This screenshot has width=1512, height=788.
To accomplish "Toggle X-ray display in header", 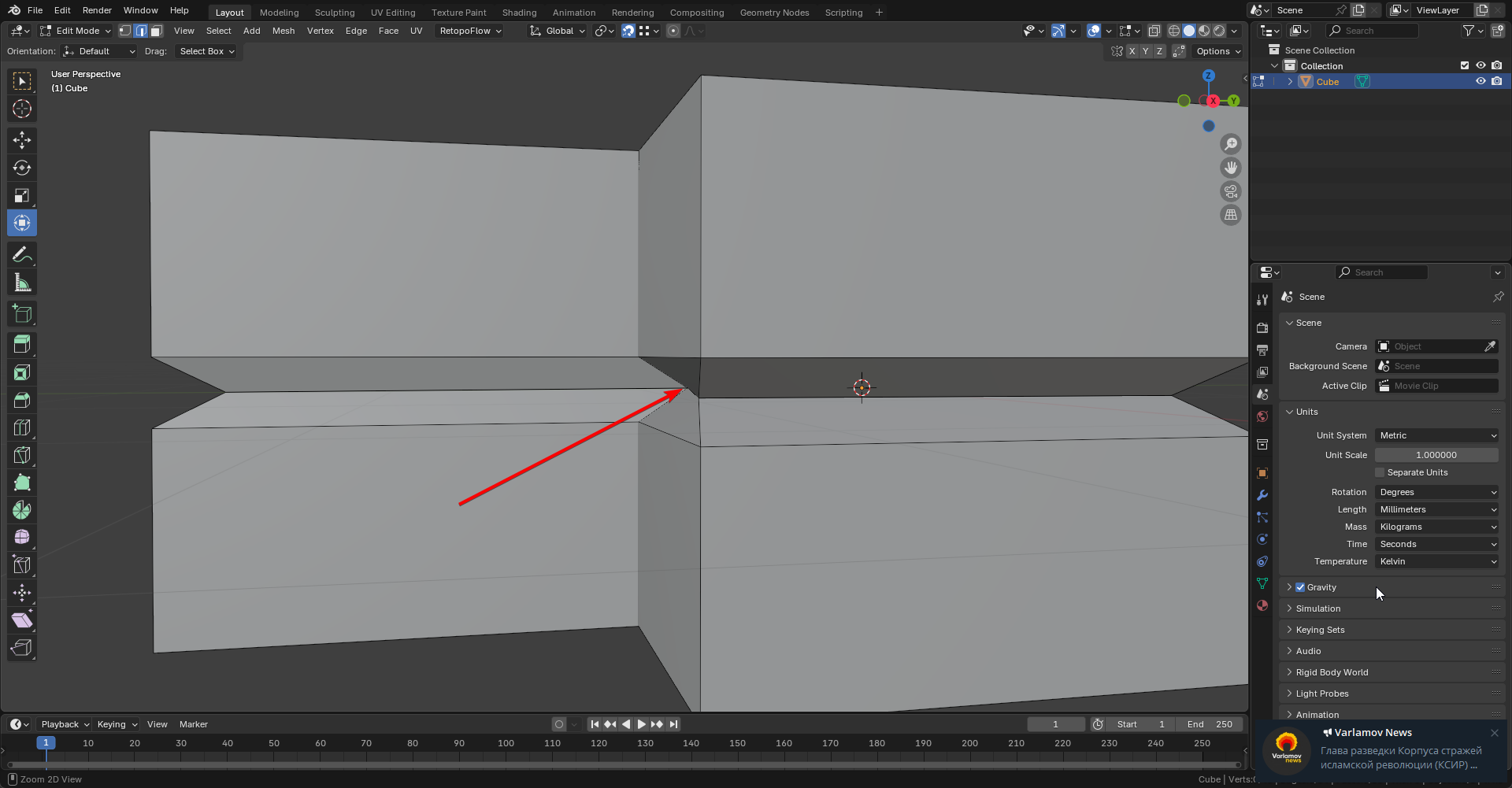I will pyautogui.click(x=1154, y=31).
